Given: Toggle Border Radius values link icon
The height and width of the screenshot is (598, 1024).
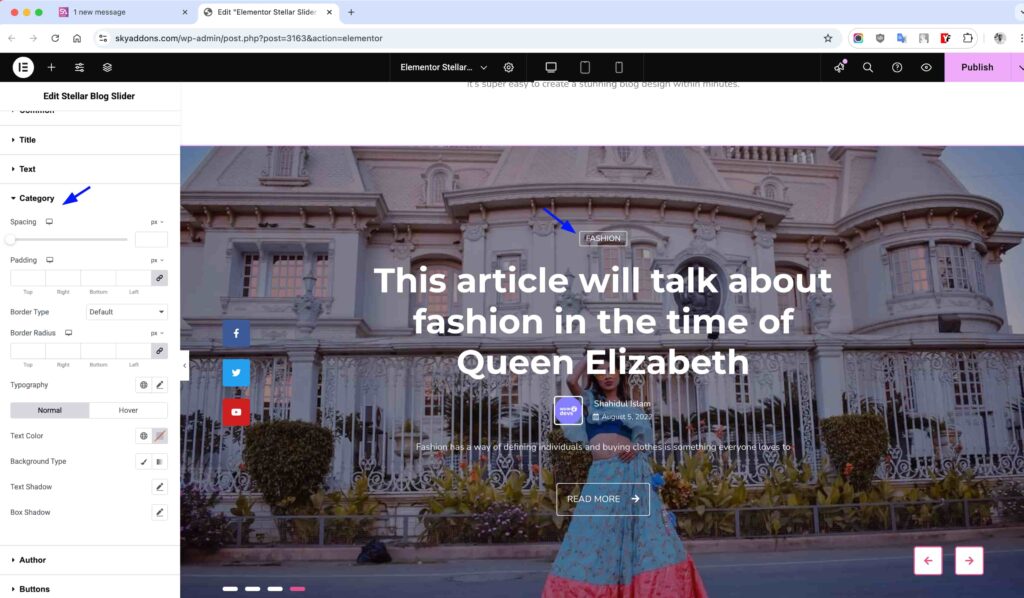Looking at the screenshot, I should 159,351.
